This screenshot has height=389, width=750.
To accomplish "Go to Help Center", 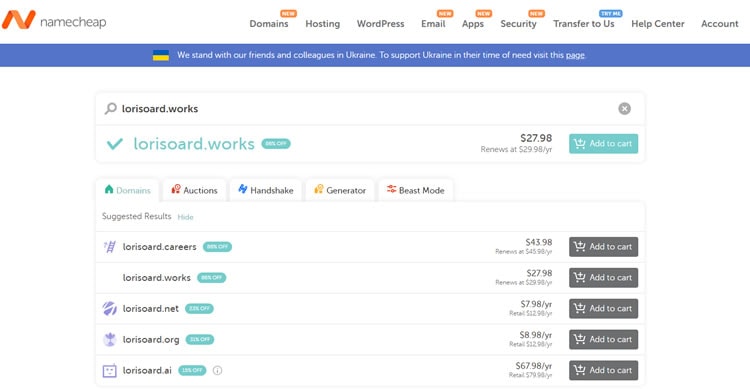I will (658, 23).
